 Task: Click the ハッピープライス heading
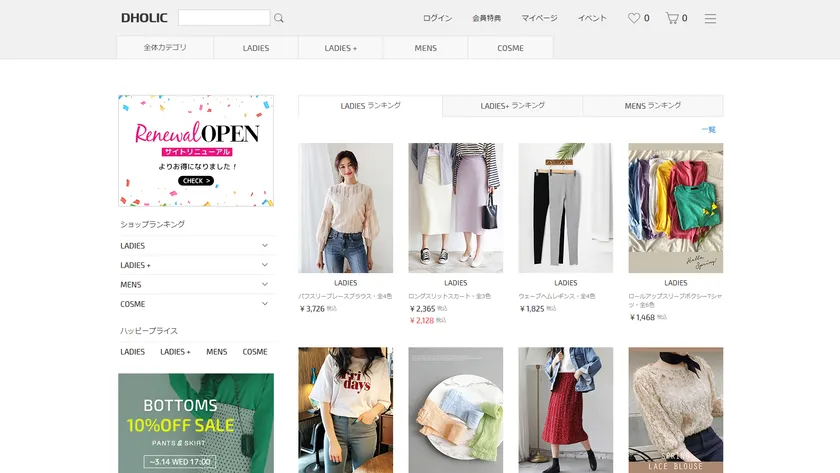click(x=149, y=331)
